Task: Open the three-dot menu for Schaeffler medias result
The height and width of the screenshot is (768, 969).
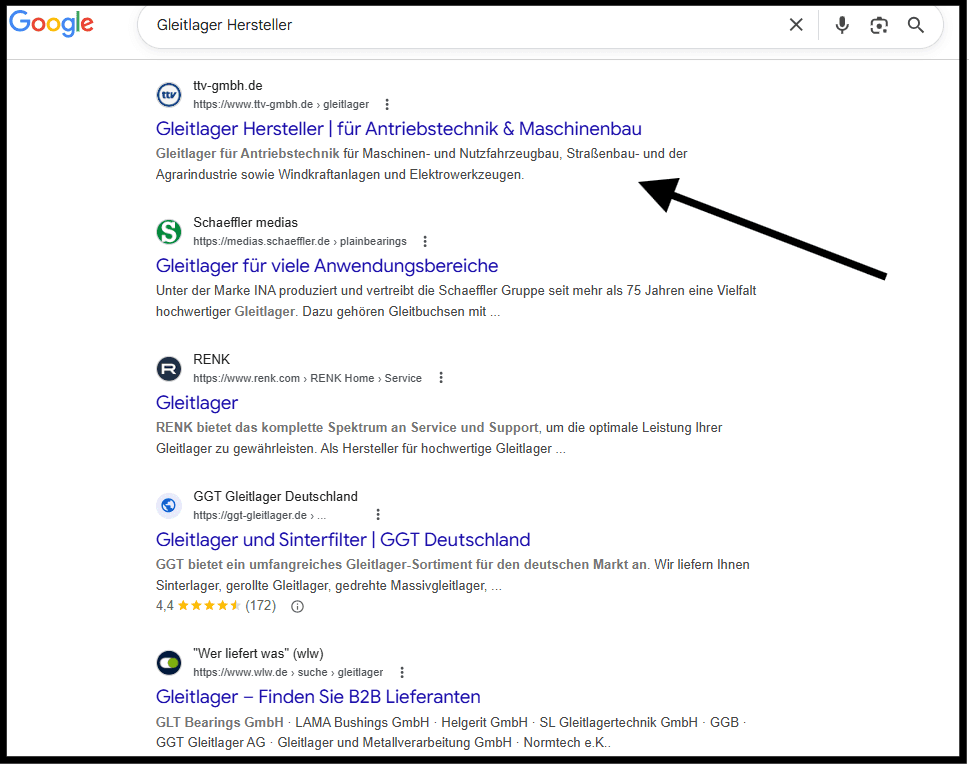Action: pos(425,242)
